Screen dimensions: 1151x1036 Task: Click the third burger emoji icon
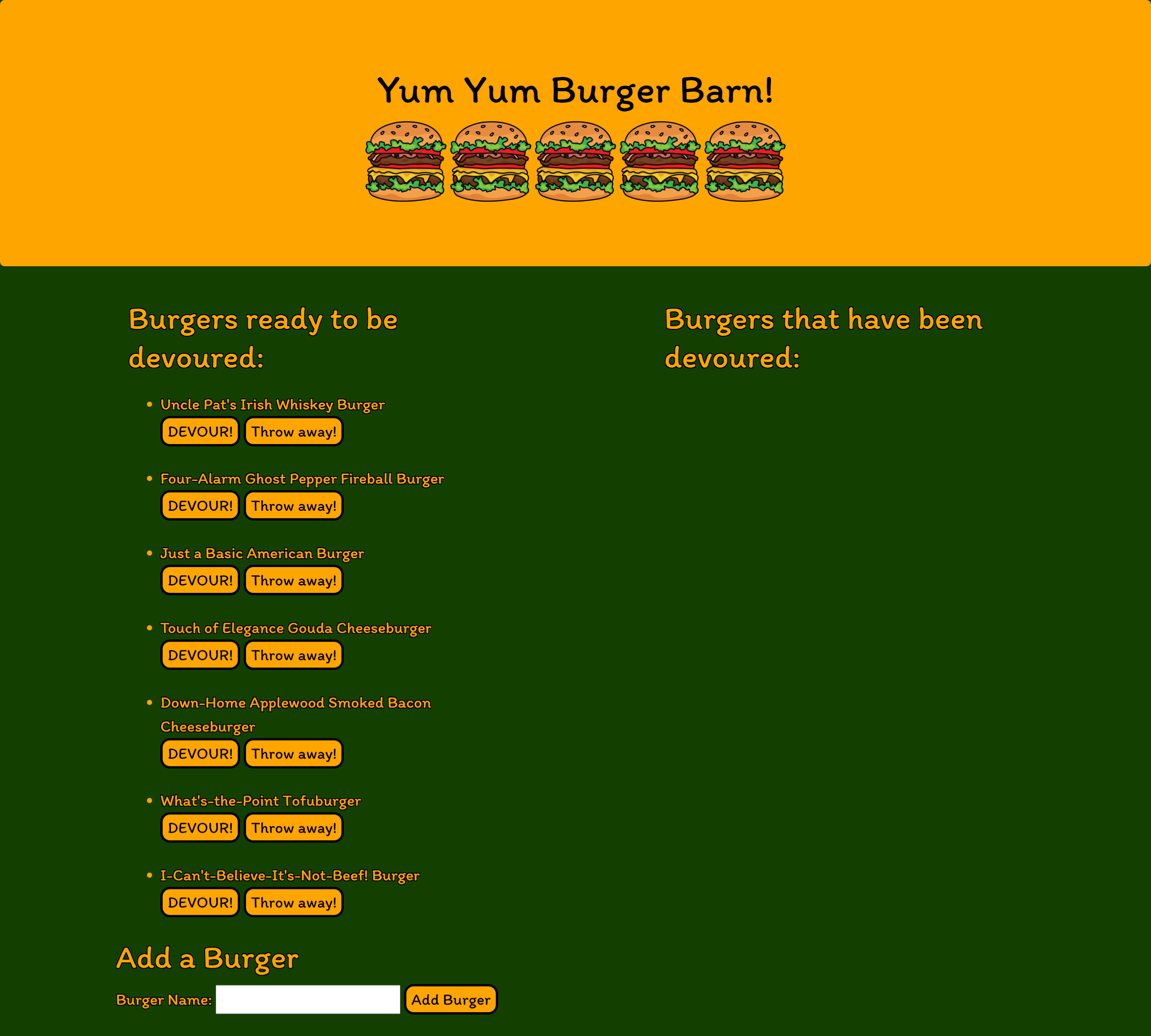coord(575,159)
